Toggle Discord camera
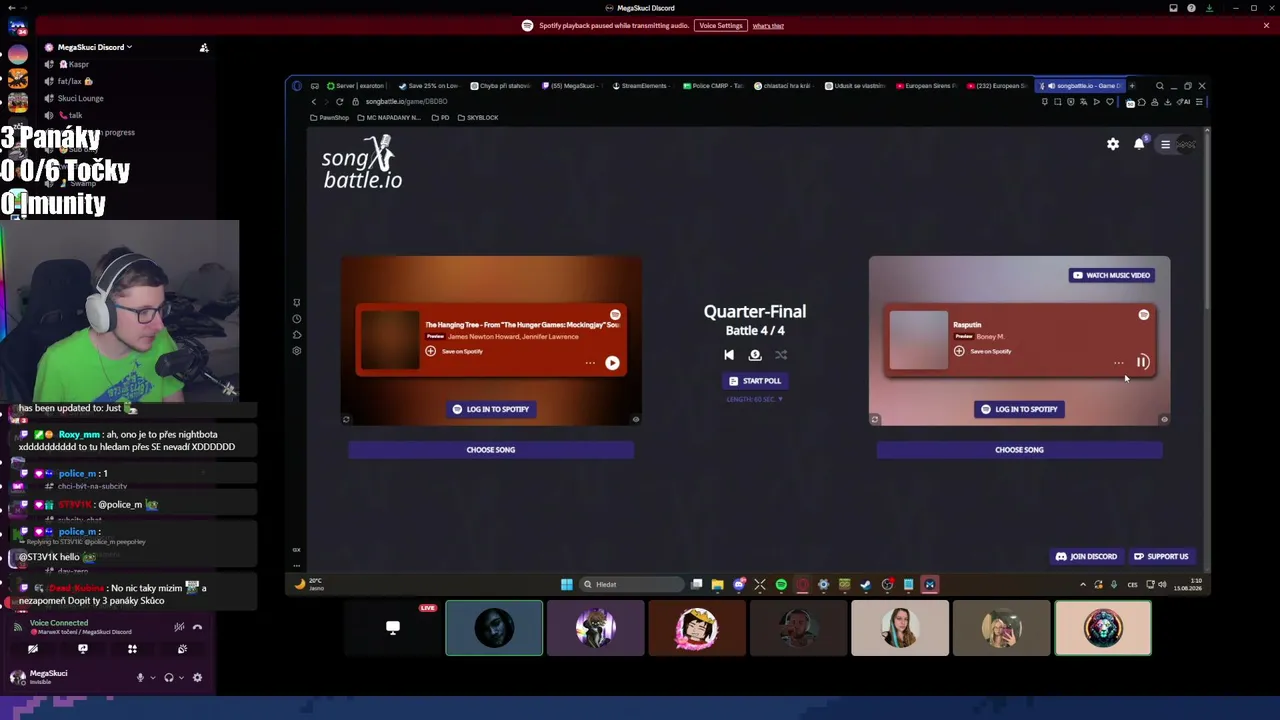Screen dimensions: 1280x720 [x=33, y=649]
